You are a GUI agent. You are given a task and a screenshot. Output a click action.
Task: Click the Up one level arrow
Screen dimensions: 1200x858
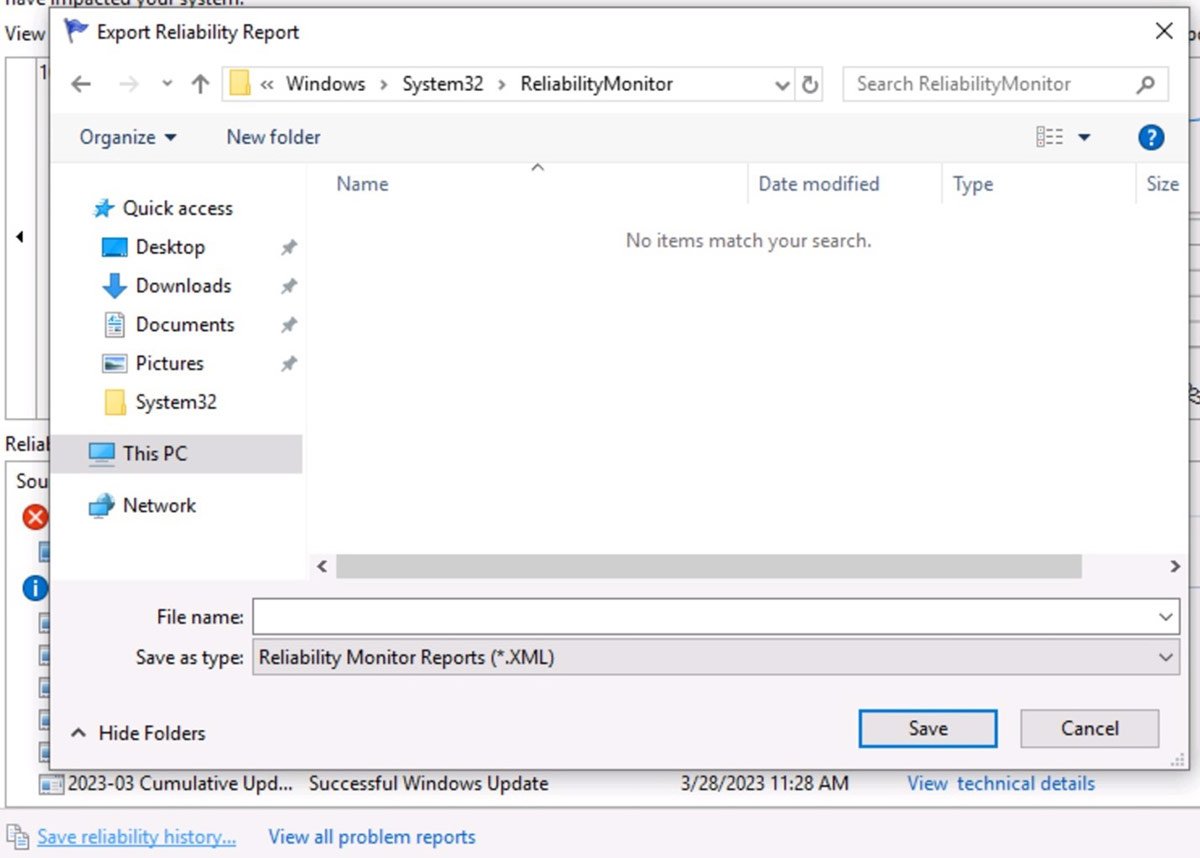200,85
